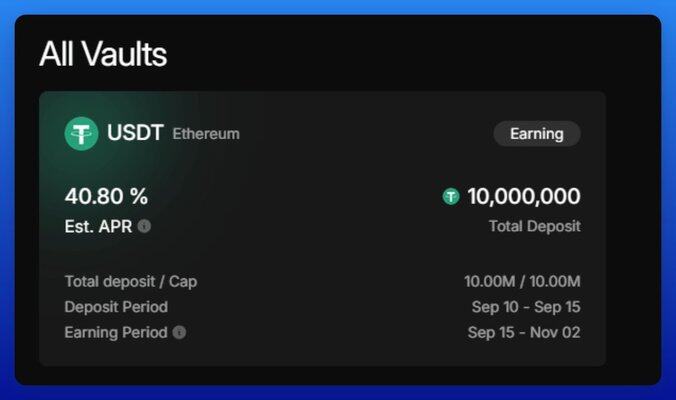This screenshot has width=676, height=400.
Task: Click the Ethereum network label
Action: pyautogui.click(x=206, y=134)
